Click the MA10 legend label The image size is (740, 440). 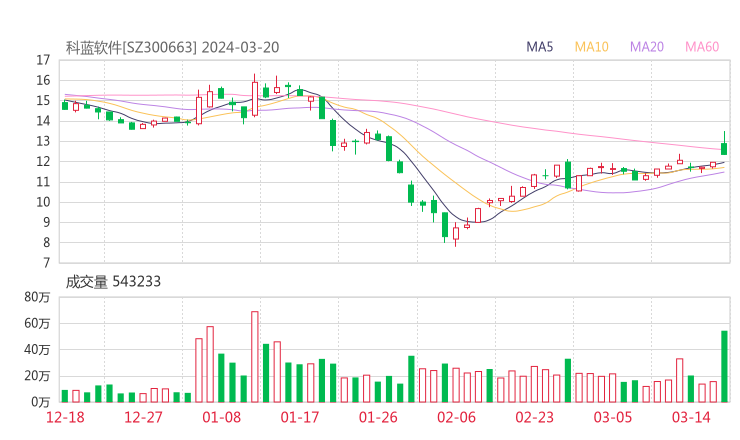[x=591, y=47]
